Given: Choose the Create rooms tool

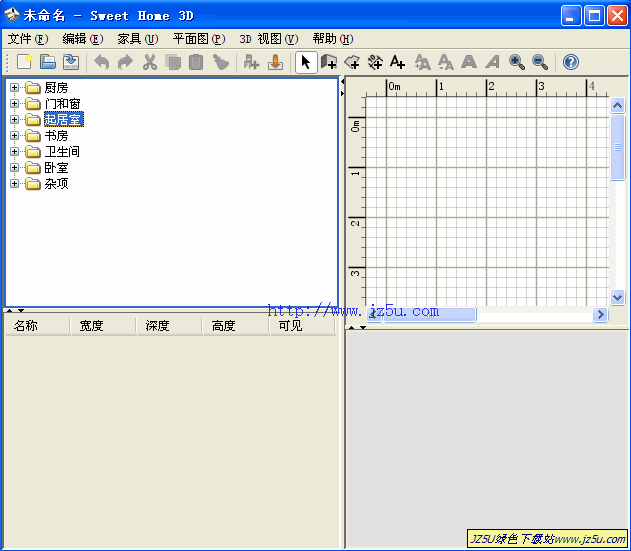Looking at the screenshot, I should coord(352,62).
